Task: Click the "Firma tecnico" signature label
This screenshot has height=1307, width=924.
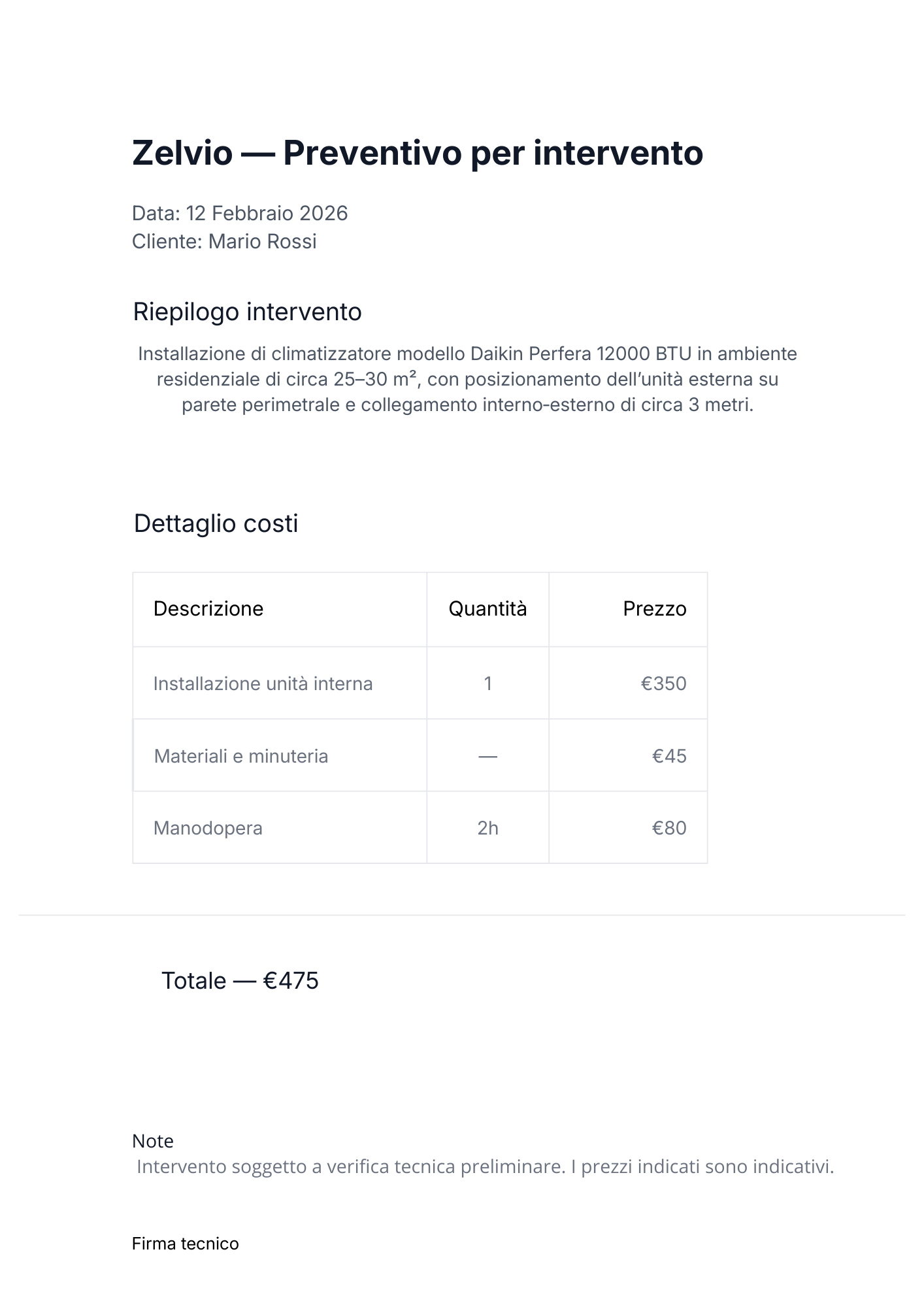Action: pyautogui.click(x=185, y=1244)
